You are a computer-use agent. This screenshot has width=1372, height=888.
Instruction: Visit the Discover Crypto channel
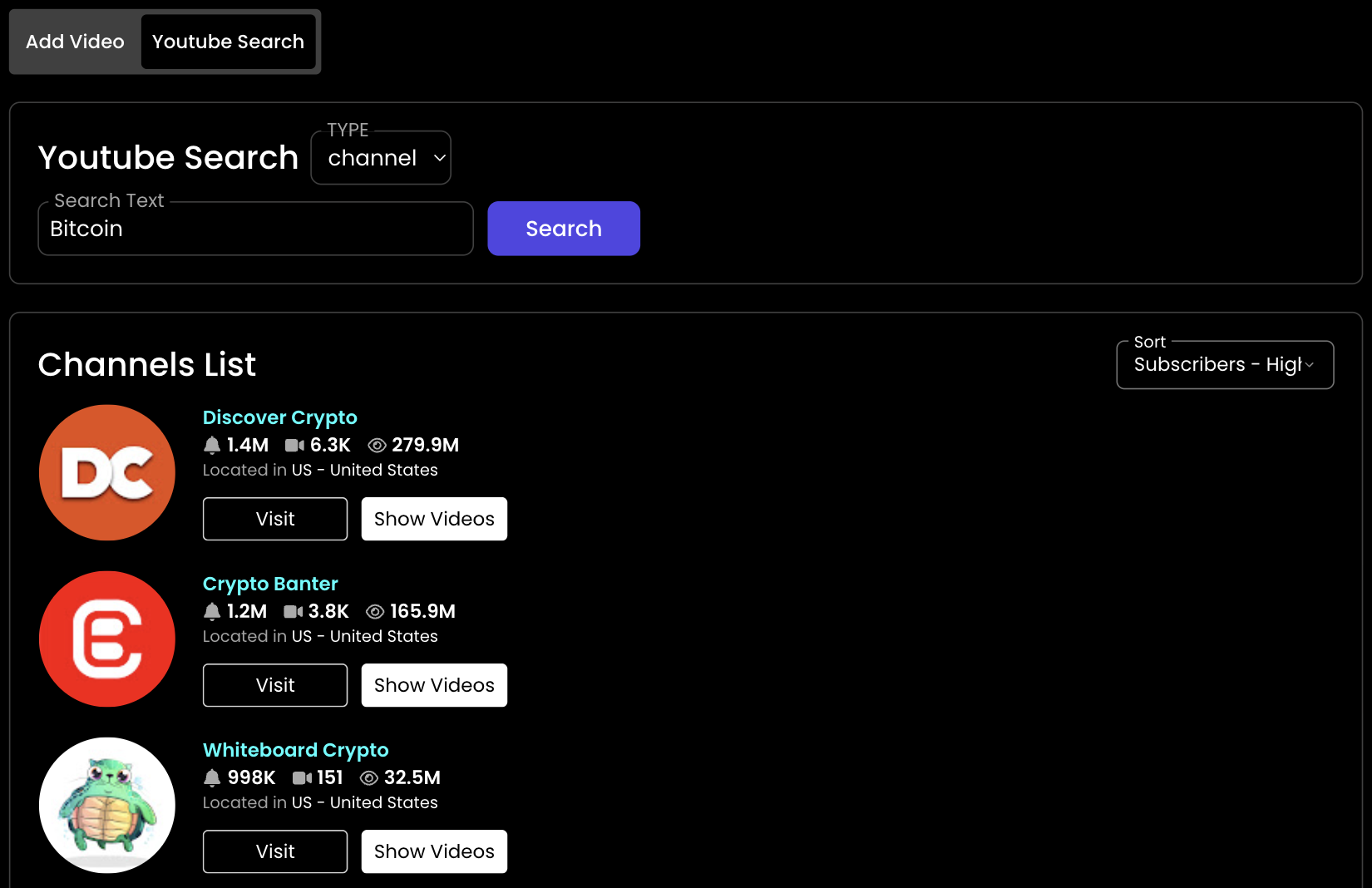[x=275, y=519]
